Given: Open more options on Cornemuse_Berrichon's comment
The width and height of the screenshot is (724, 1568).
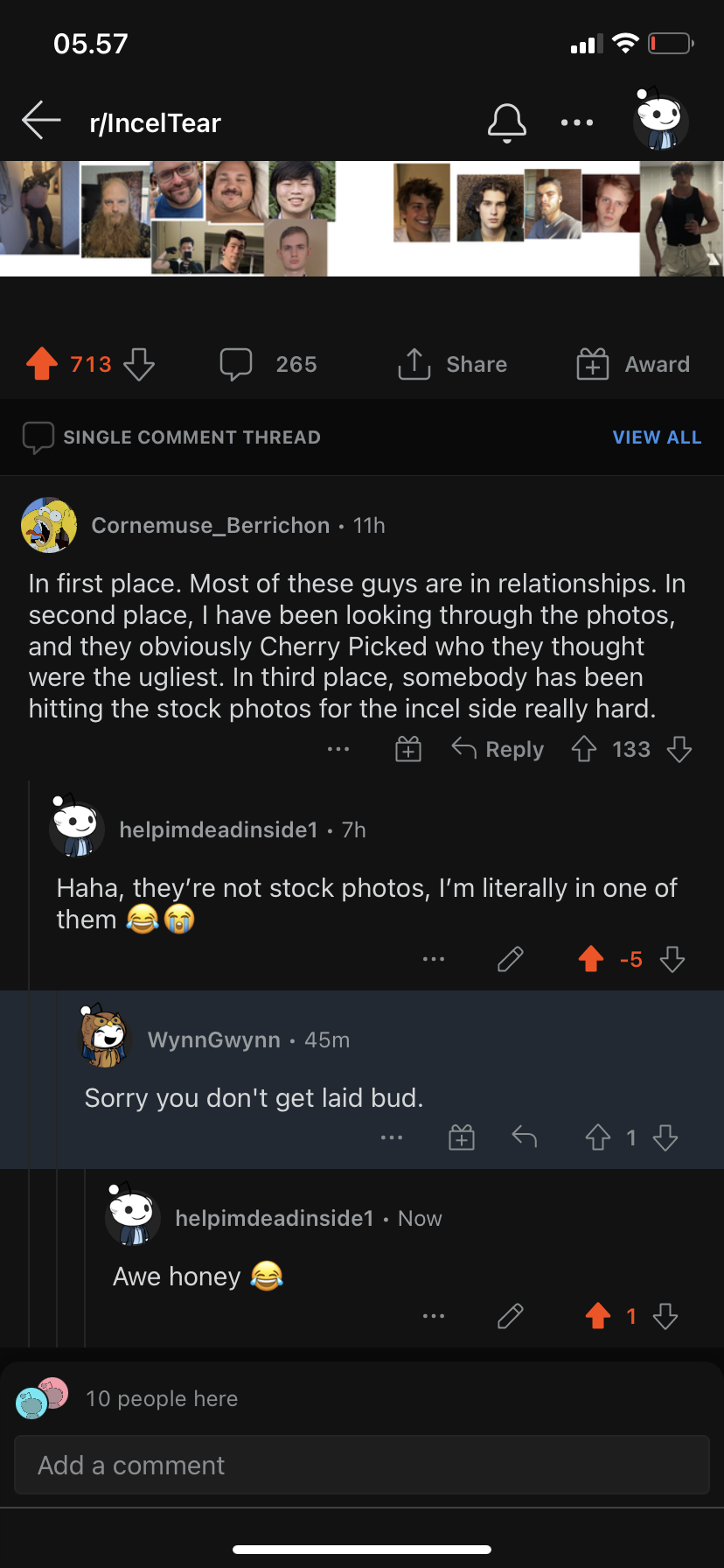Looking at the screenshot, I should pyautogui.click(x=338, y=750).
